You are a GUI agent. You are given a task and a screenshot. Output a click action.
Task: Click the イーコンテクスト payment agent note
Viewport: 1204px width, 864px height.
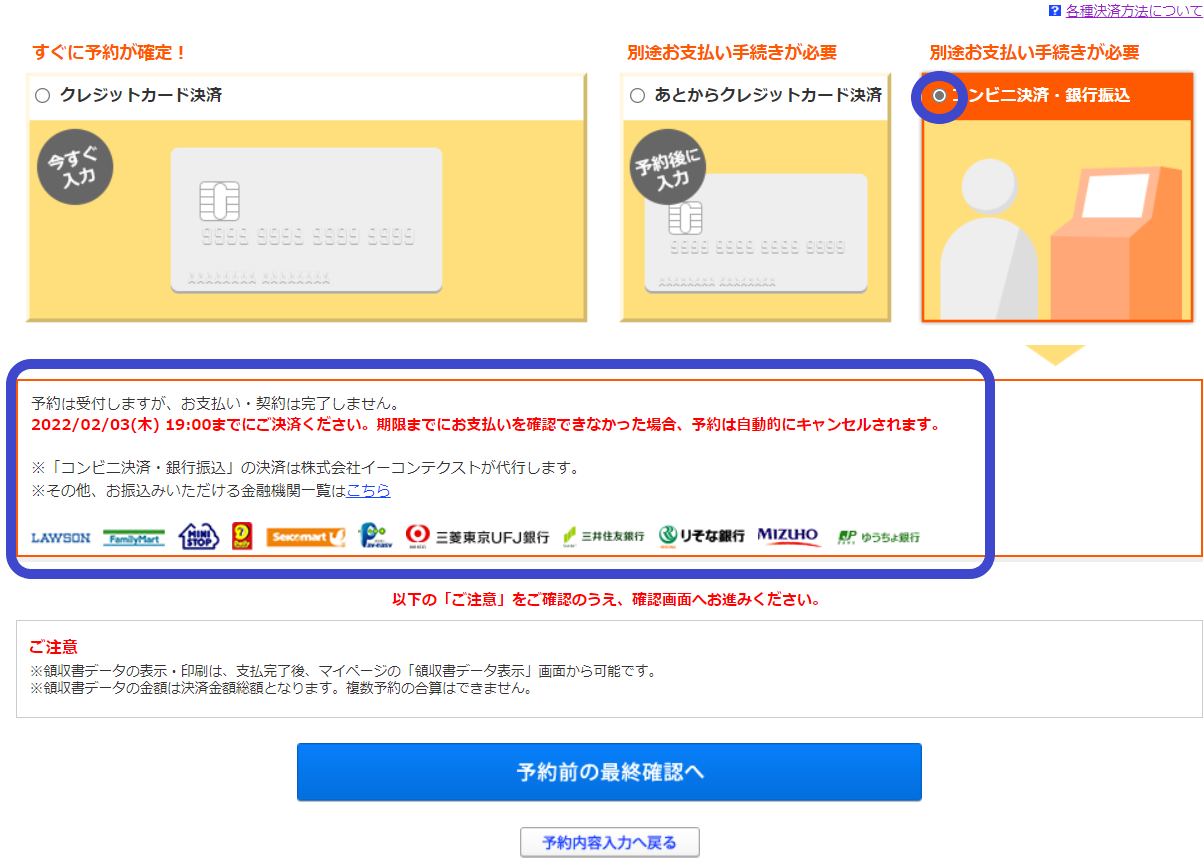point(306,468)
